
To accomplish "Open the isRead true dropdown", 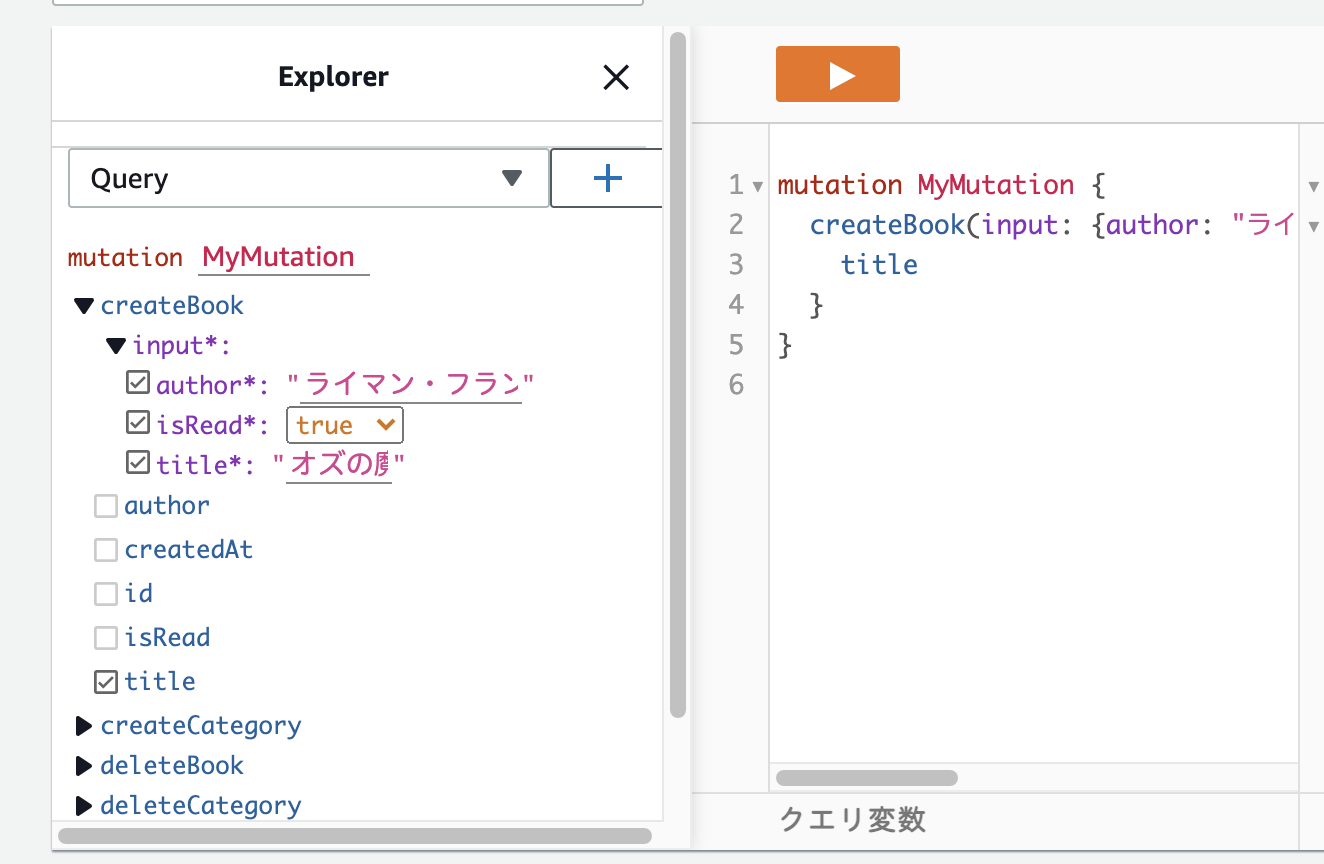I will (345, 425).
